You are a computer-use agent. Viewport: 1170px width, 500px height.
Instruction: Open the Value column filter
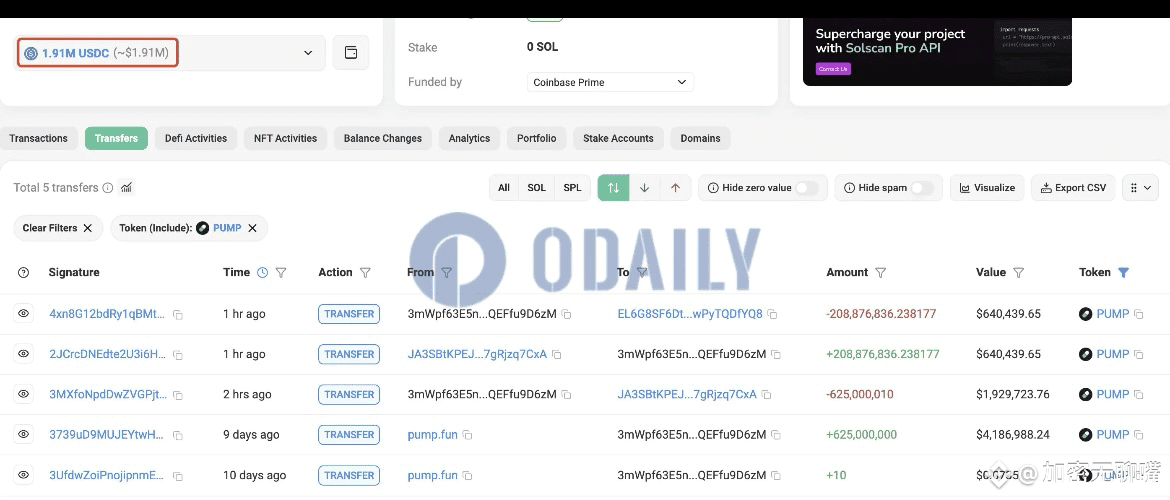1019,273
